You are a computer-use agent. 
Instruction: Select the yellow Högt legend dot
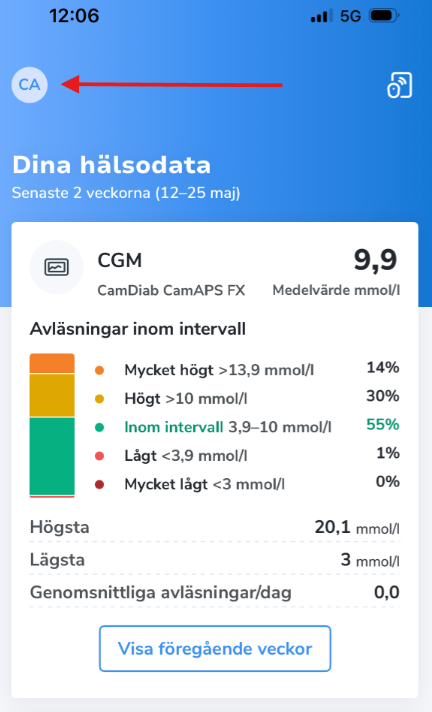99,399
